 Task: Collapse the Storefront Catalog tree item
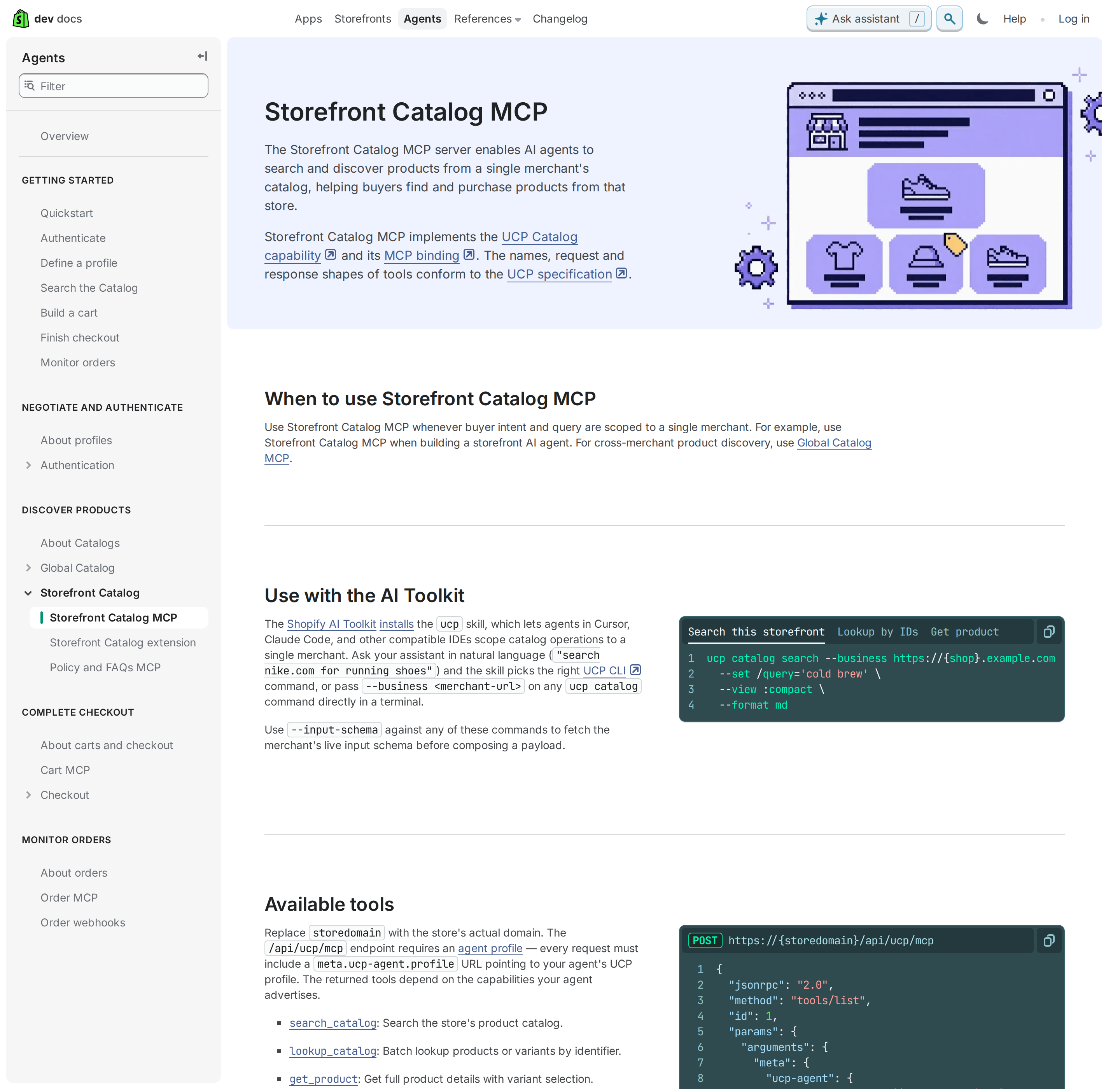pos(28,593)
